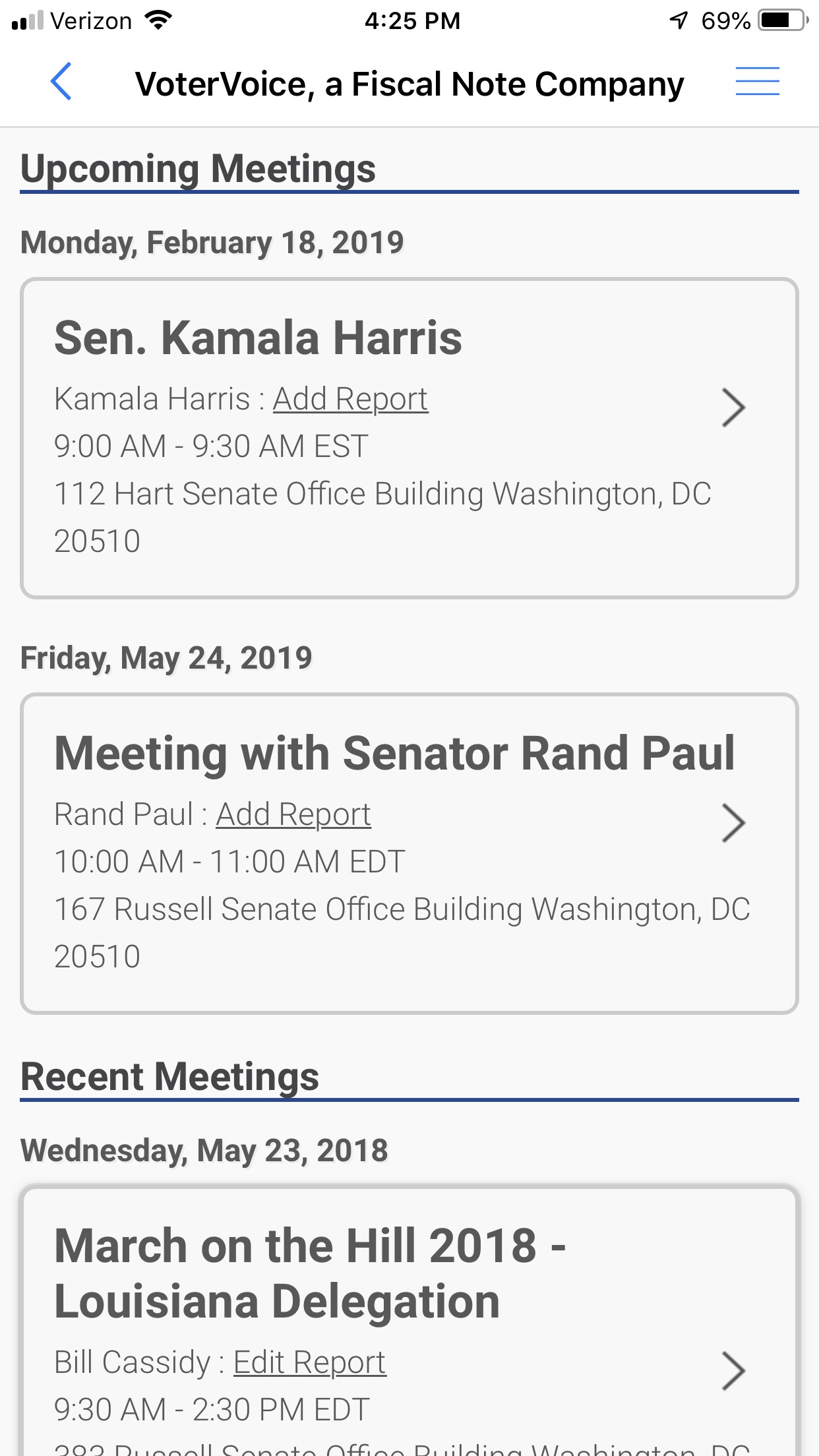Viewport: 819px width, 1456px height.
Task: Select the Recent Meetings section header
Action: coord(169,1077)
